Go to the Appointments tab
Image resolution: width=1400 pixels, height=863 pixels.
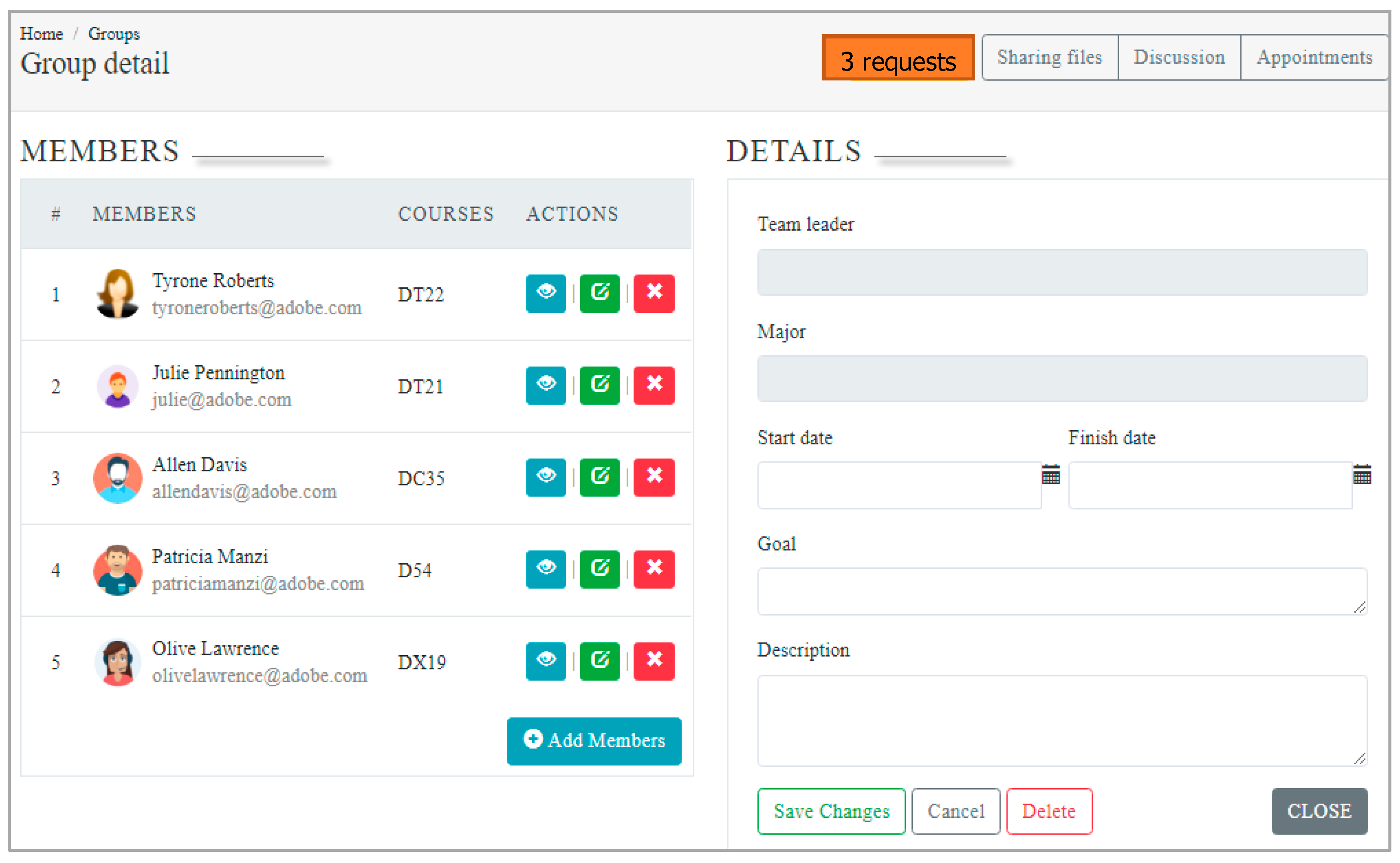pos(1314,58)
